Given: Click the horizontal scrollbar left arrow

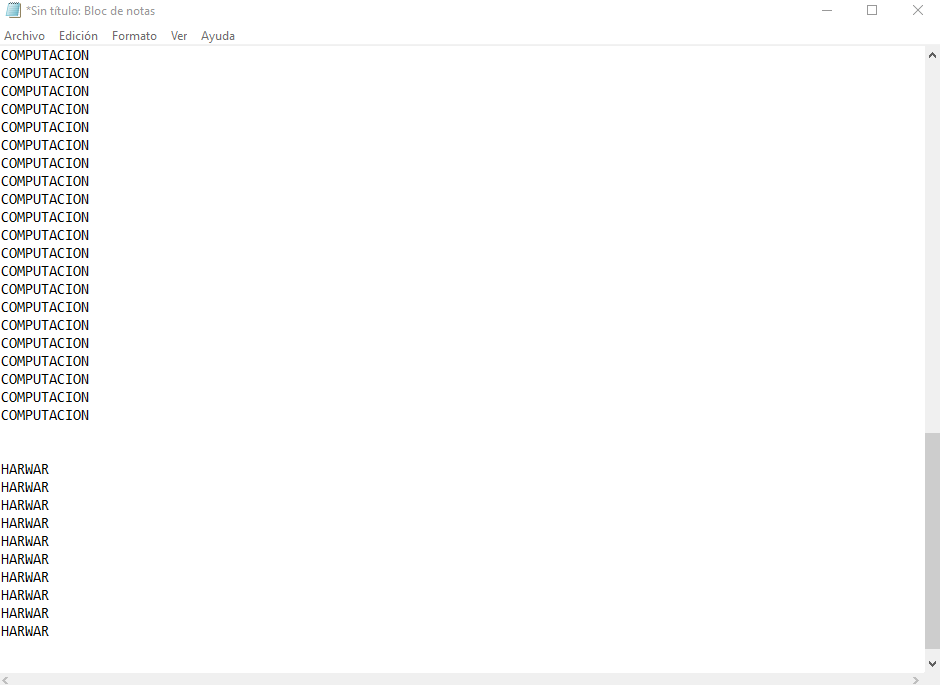Looking at the screenshot, I should [6, 680].
